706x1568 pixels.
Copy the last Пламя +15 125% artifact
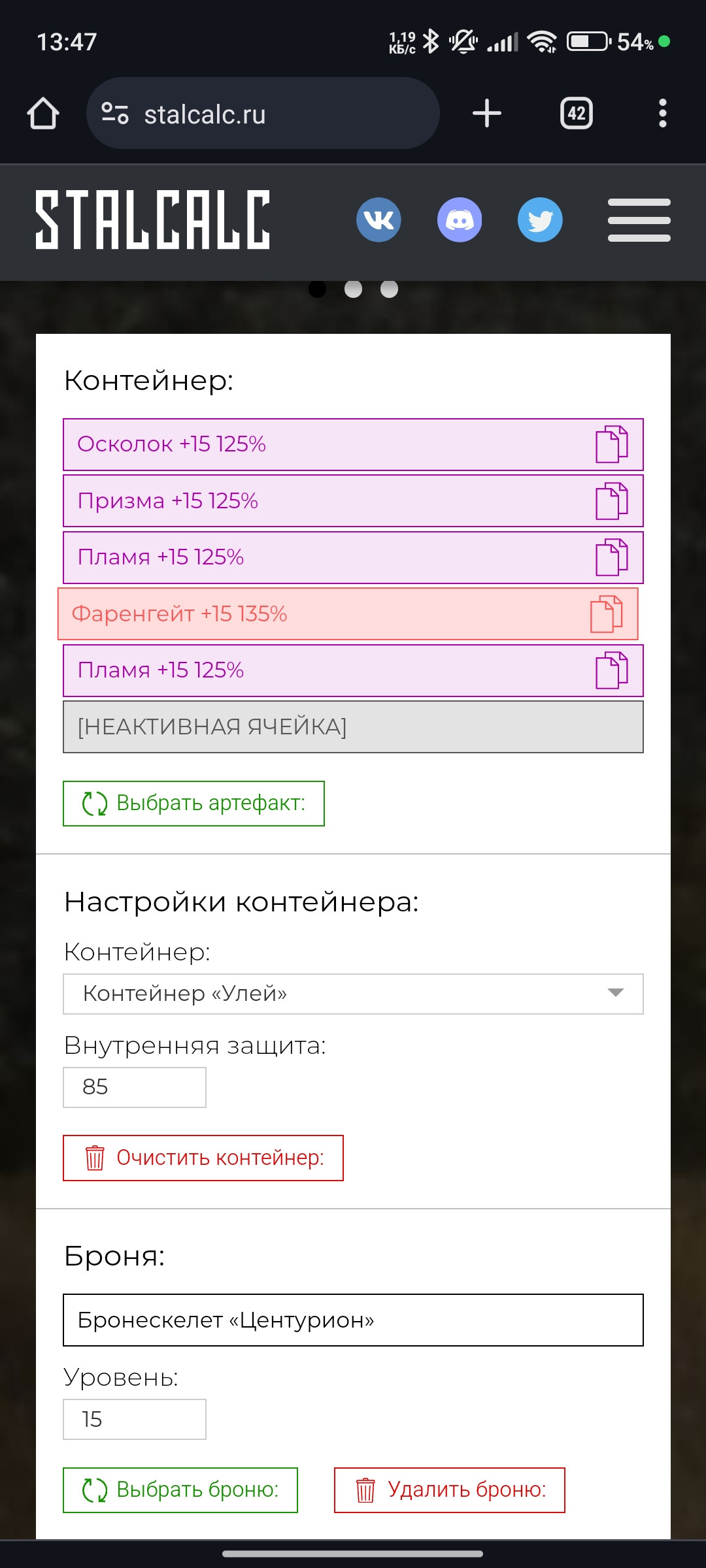coord(612,670)
